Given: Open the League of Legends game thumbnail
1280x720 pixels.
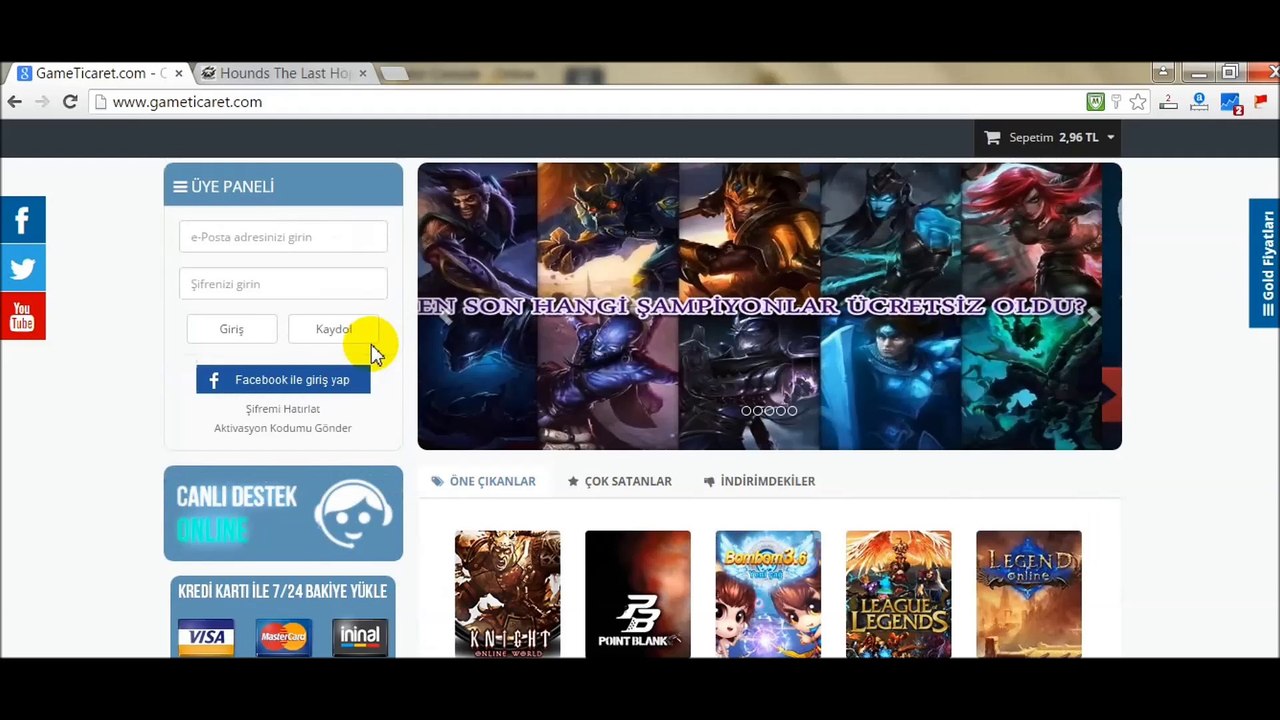Looking at the screenshot, I should click(899, 594).
